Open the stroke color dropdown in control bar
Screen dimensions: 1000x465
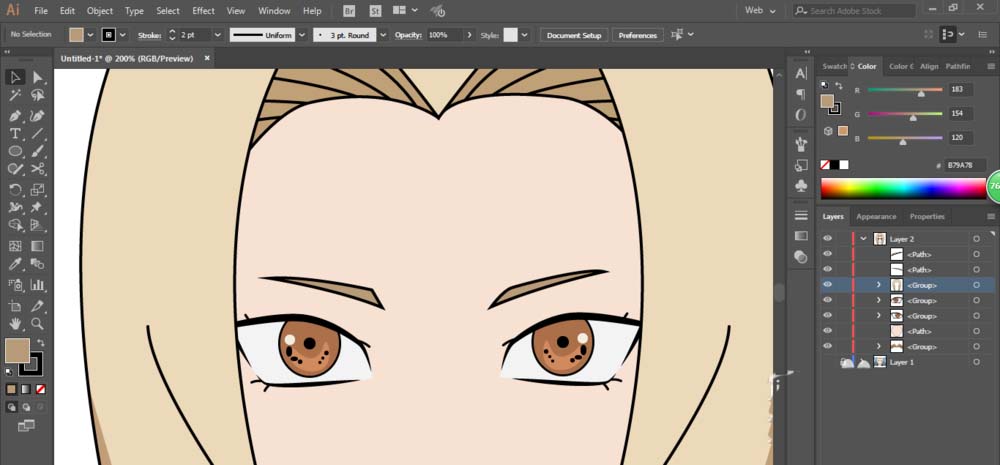tap(122, 35)
